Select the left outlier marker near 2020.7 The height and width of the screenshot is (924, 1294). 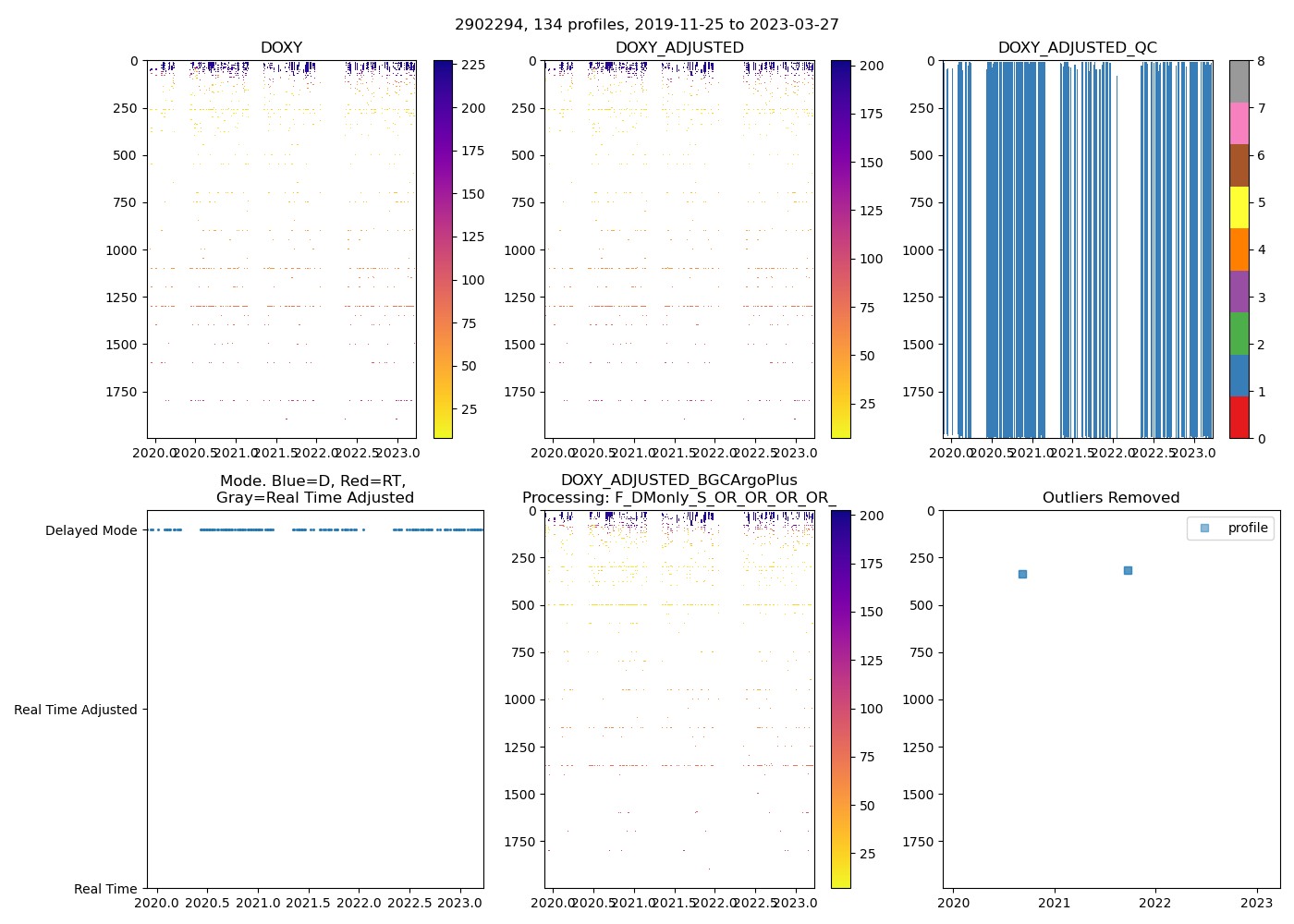(x=1022, y=574)
